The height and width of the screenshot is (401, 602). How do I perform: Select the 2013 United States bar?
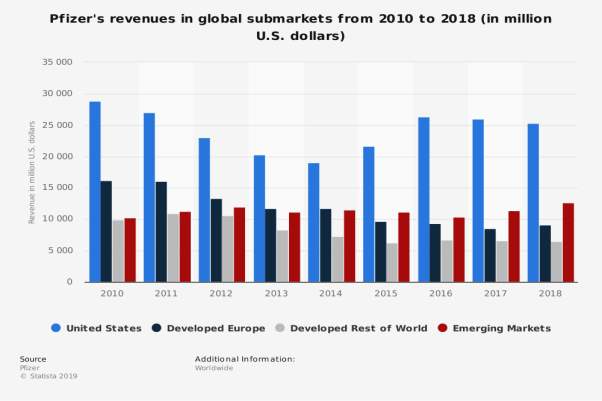[260, 219]
